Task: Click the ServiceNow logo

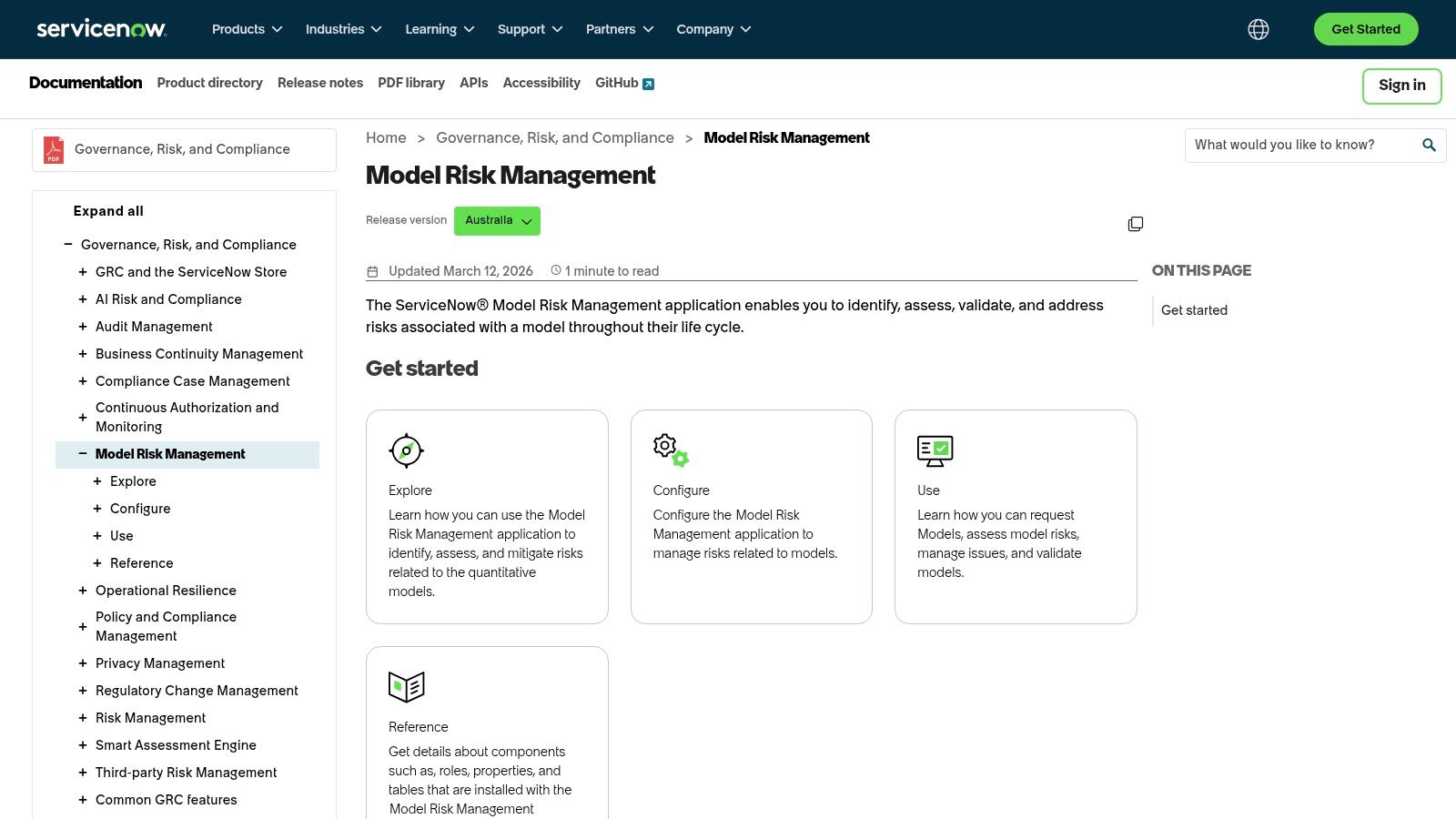Action: pyautogui.click(x=101, y=29)
